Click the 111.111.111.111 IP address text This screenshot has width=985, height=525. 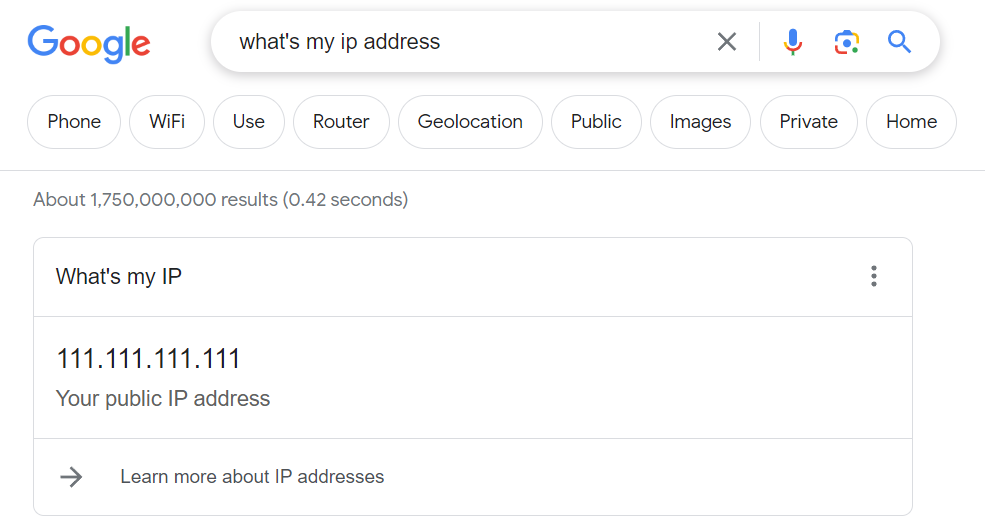click(148, 359)
